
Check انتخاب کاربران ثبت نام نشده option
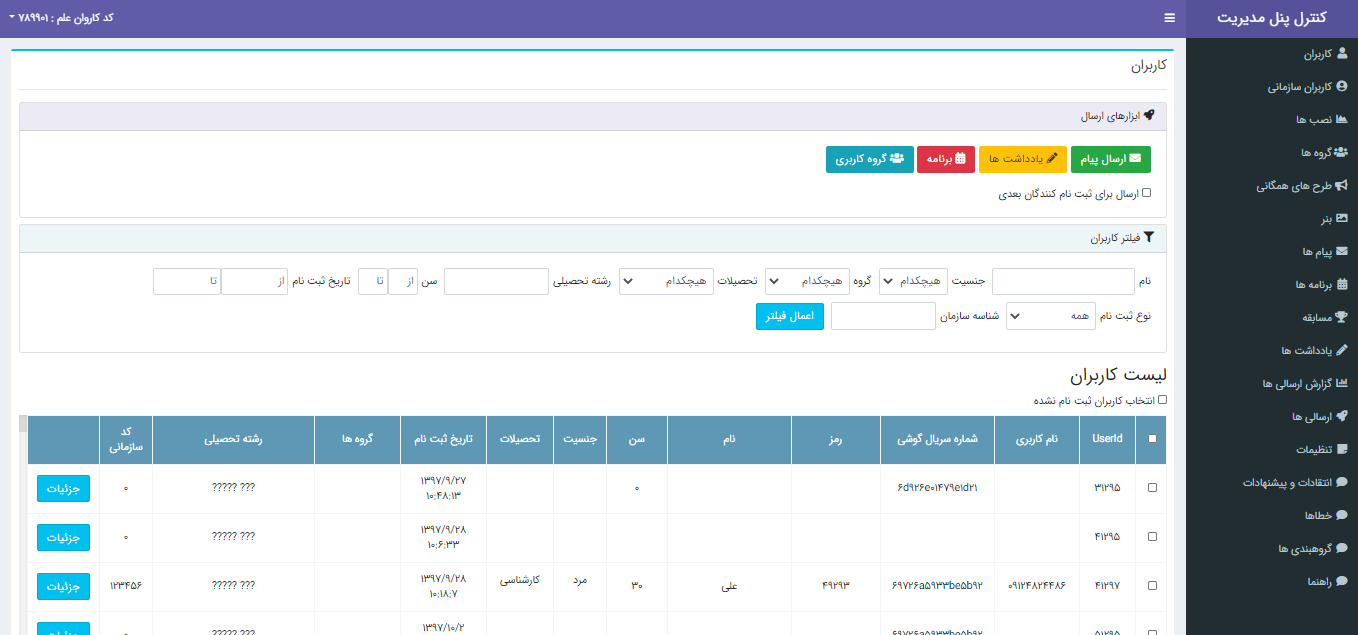point(1162,400)
